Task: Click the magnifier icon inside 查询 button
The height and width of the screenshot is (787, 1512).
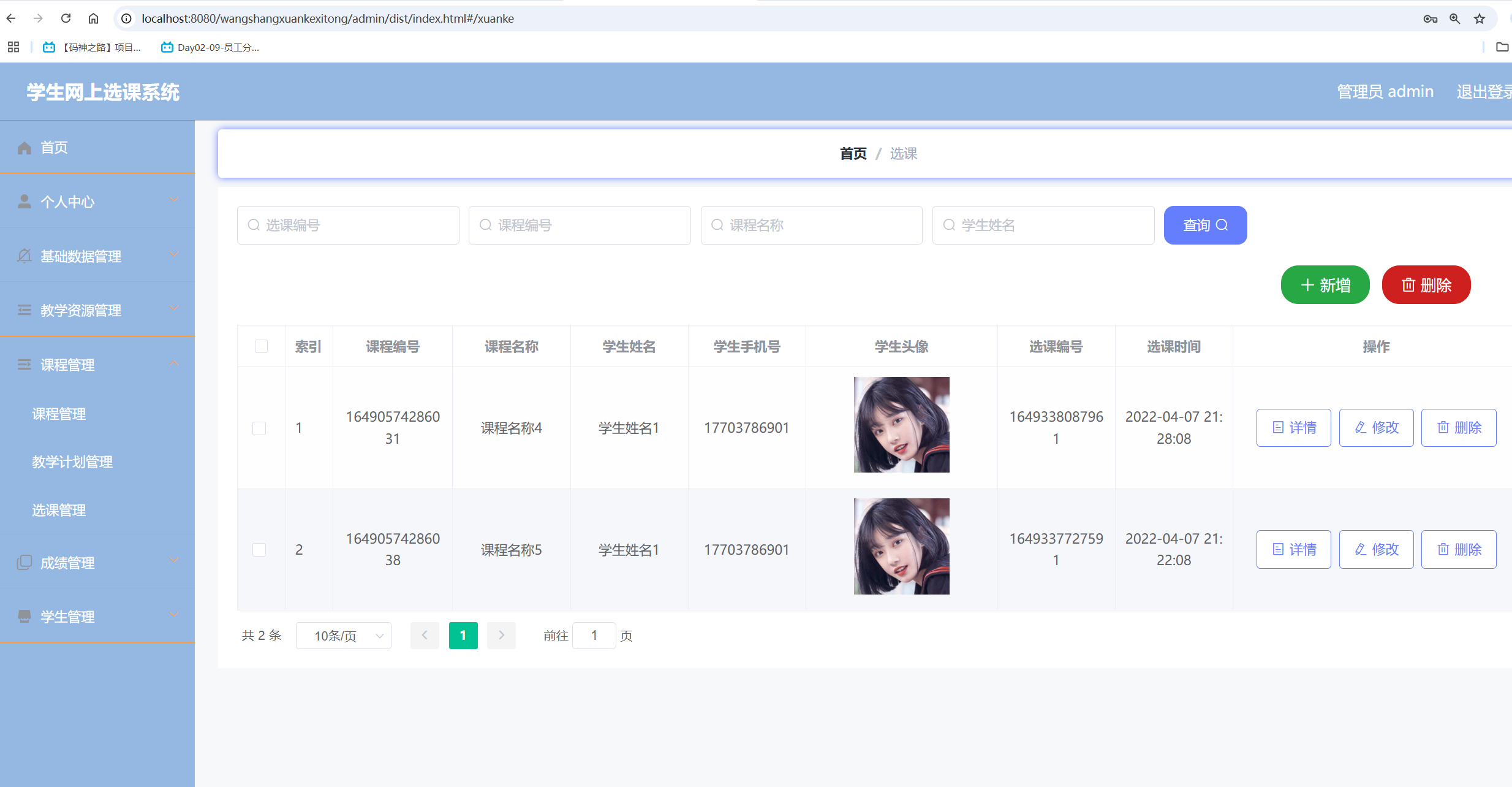Action: click(x=1223, y=225)
